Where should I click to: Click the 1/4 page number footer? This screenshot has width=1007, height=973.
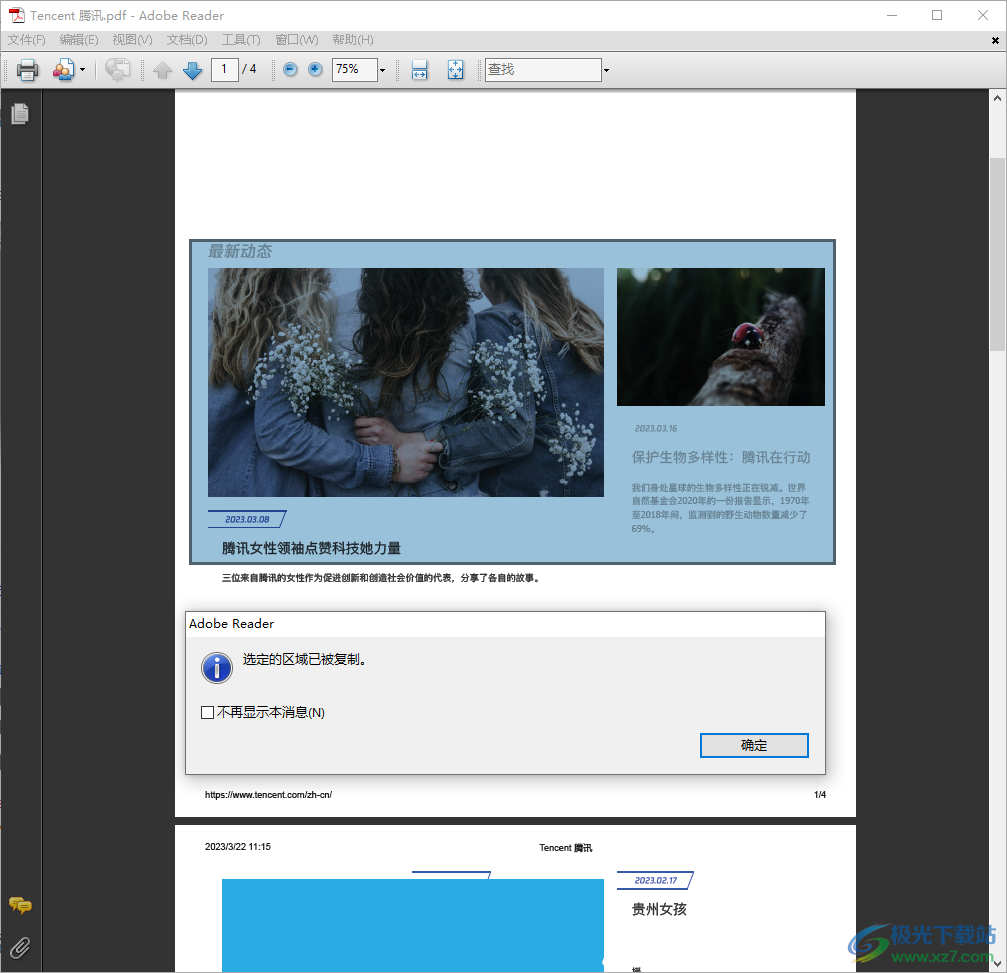[820, 794]
